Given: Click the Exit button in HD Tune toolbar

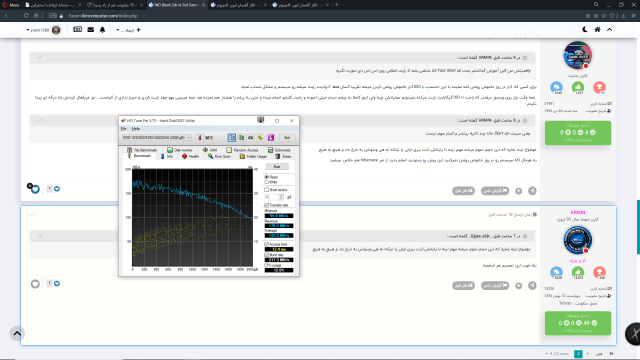Looking at the screenshot, I should (287, 138).
